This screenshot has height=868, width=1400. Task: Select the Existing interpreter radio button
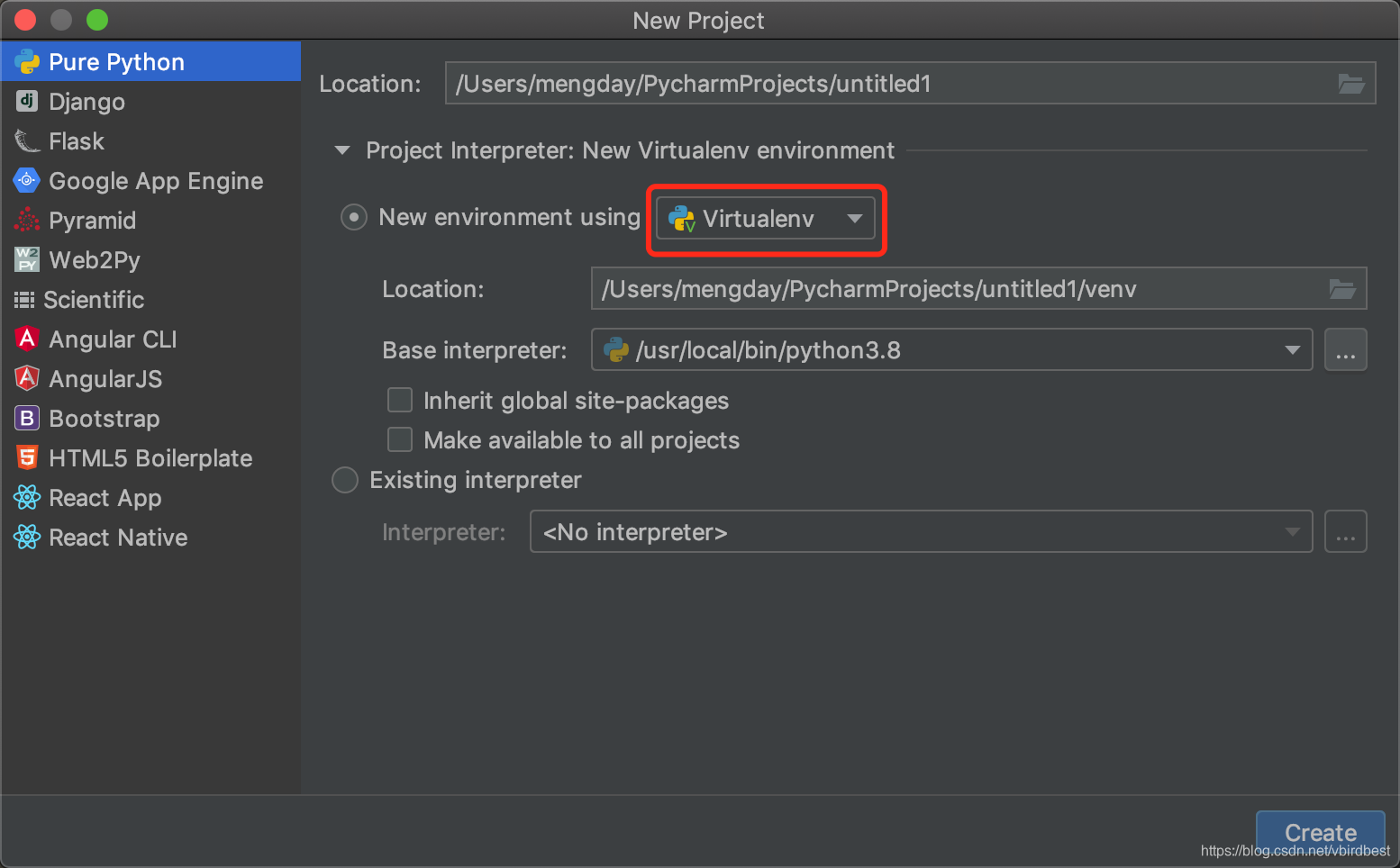(345, 480)
